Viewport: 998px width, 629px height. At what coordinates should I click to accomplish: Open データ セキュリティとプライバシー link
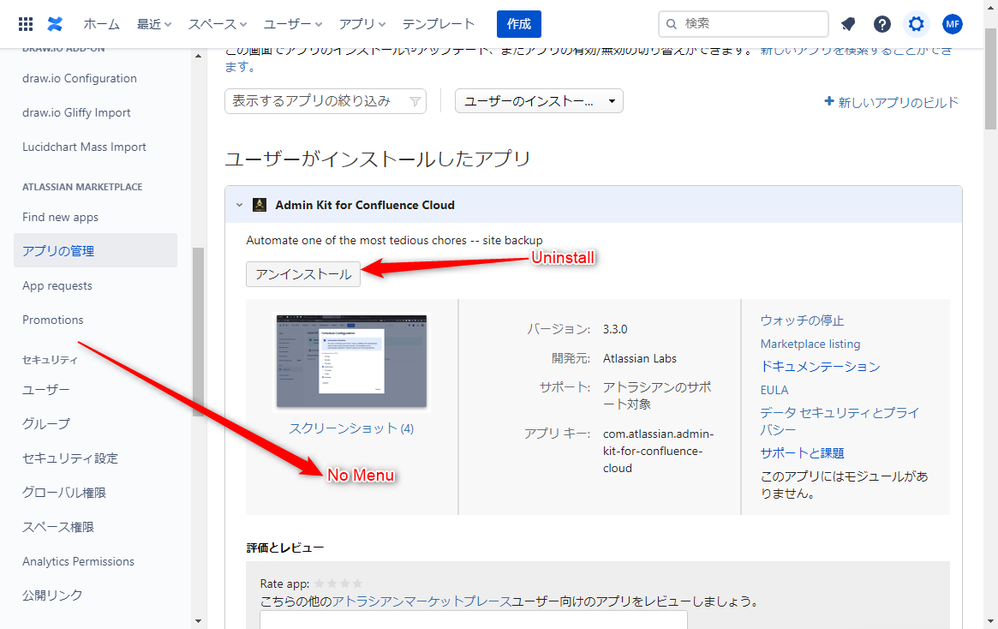[x=840, y=421]
